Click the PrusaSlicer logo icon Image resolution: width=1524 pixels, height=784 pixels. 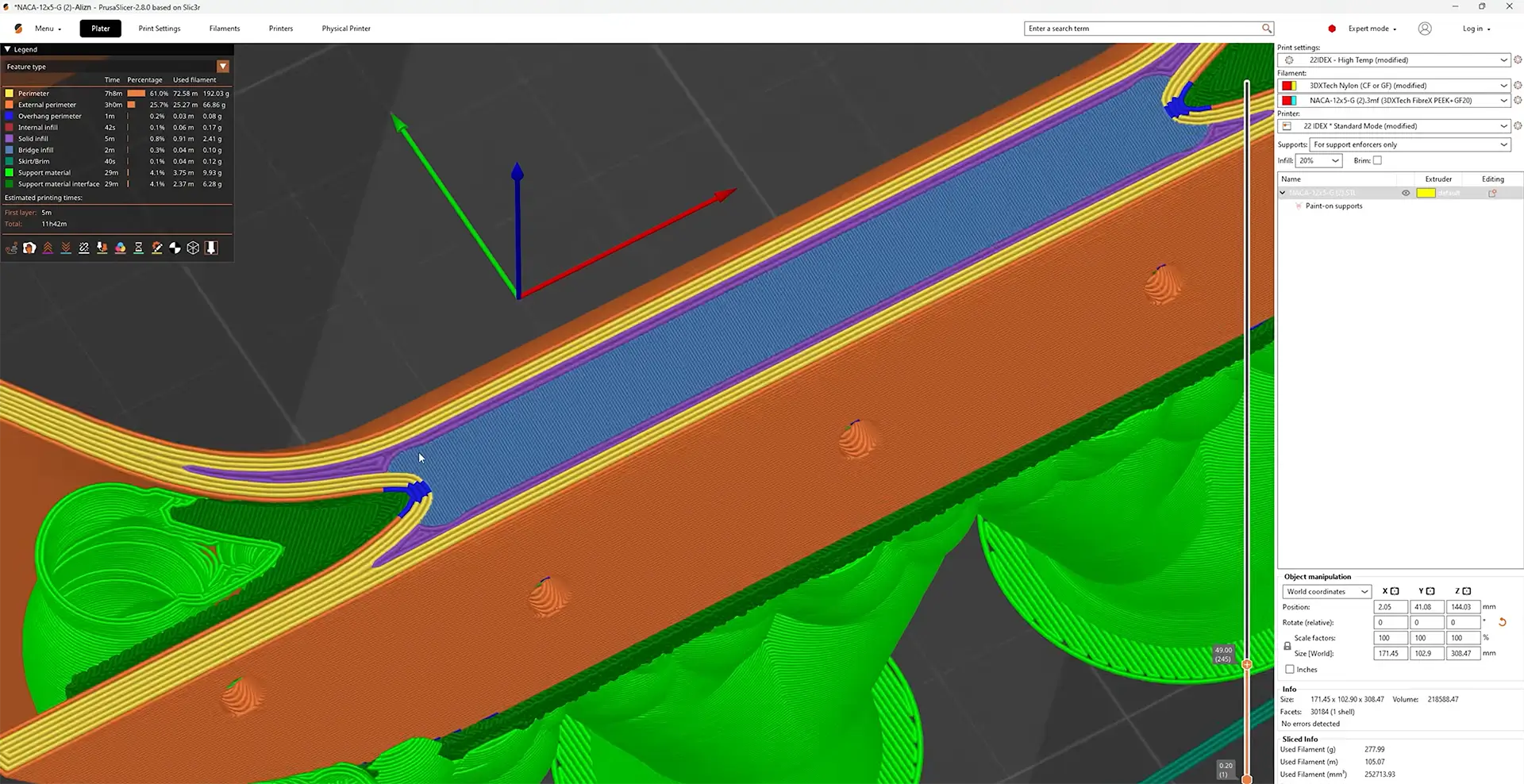18,29
